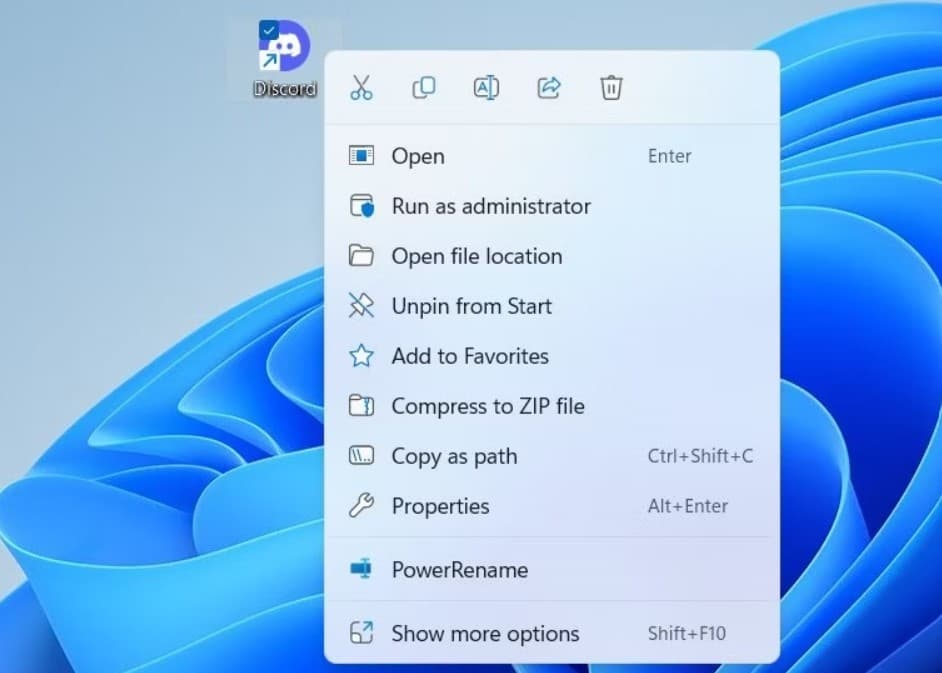942x673 pixels.
Task: Click the Share icon in top row
Action: pos(549,88)
